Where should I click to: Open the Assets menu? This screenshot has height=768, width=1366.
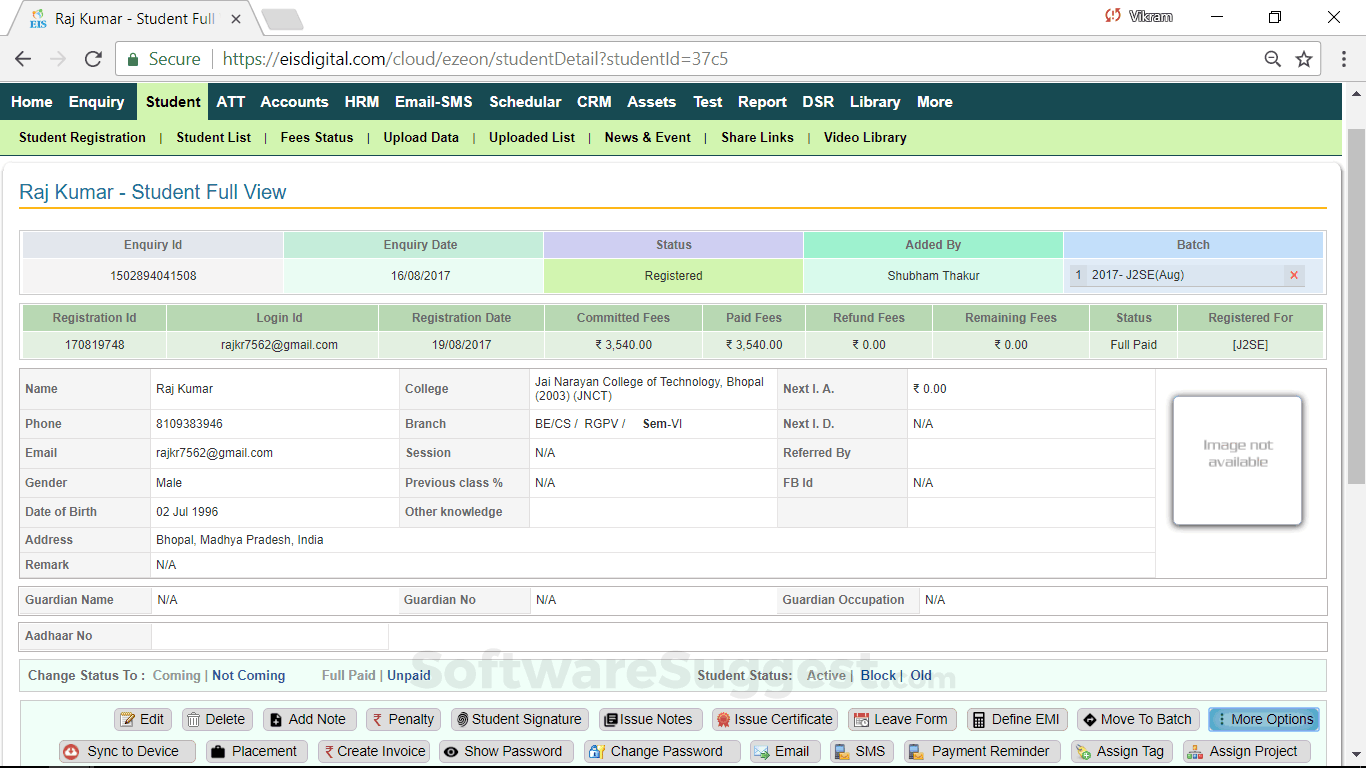[x=652, y=102]
